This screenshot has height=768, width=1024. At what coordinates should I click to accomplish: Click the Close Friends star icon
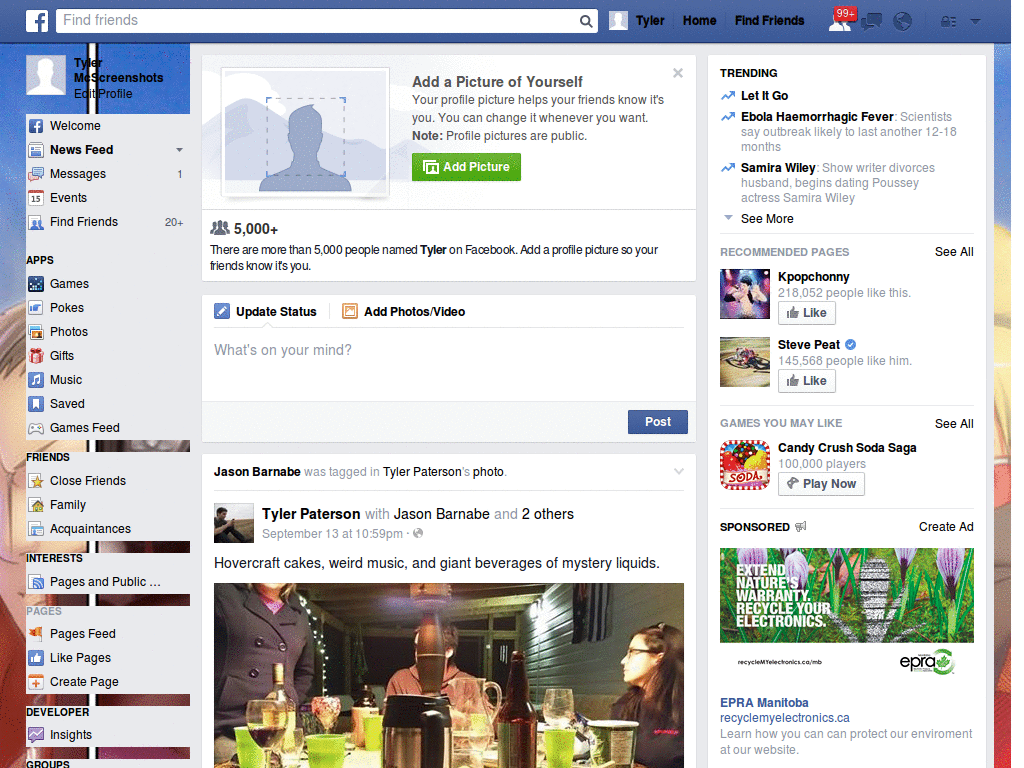[36, 481]
